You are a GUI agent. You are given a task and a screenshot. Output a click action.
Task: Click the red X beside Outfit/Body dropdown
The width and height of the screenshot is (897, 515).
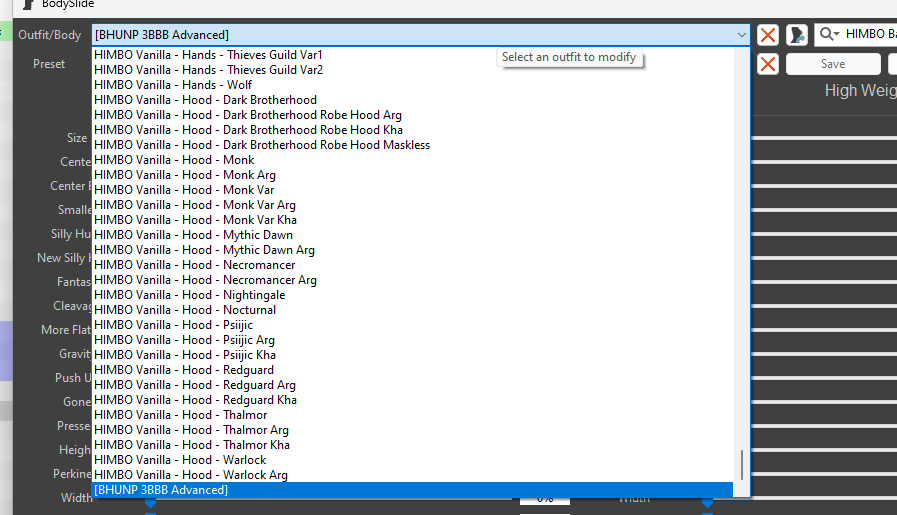click(x=768, y=35)
